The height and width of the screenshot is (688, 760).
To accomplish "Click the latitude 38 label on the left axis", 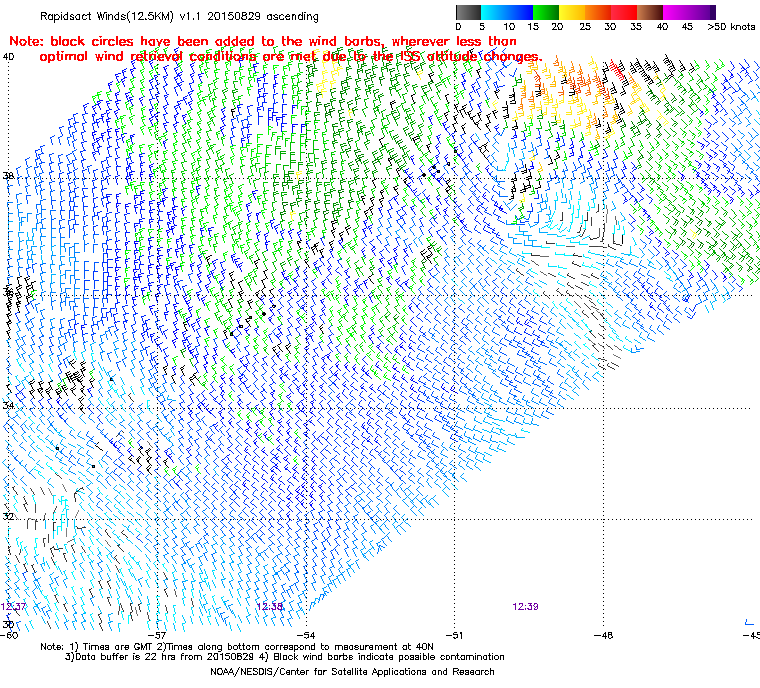I will point(8,175).
